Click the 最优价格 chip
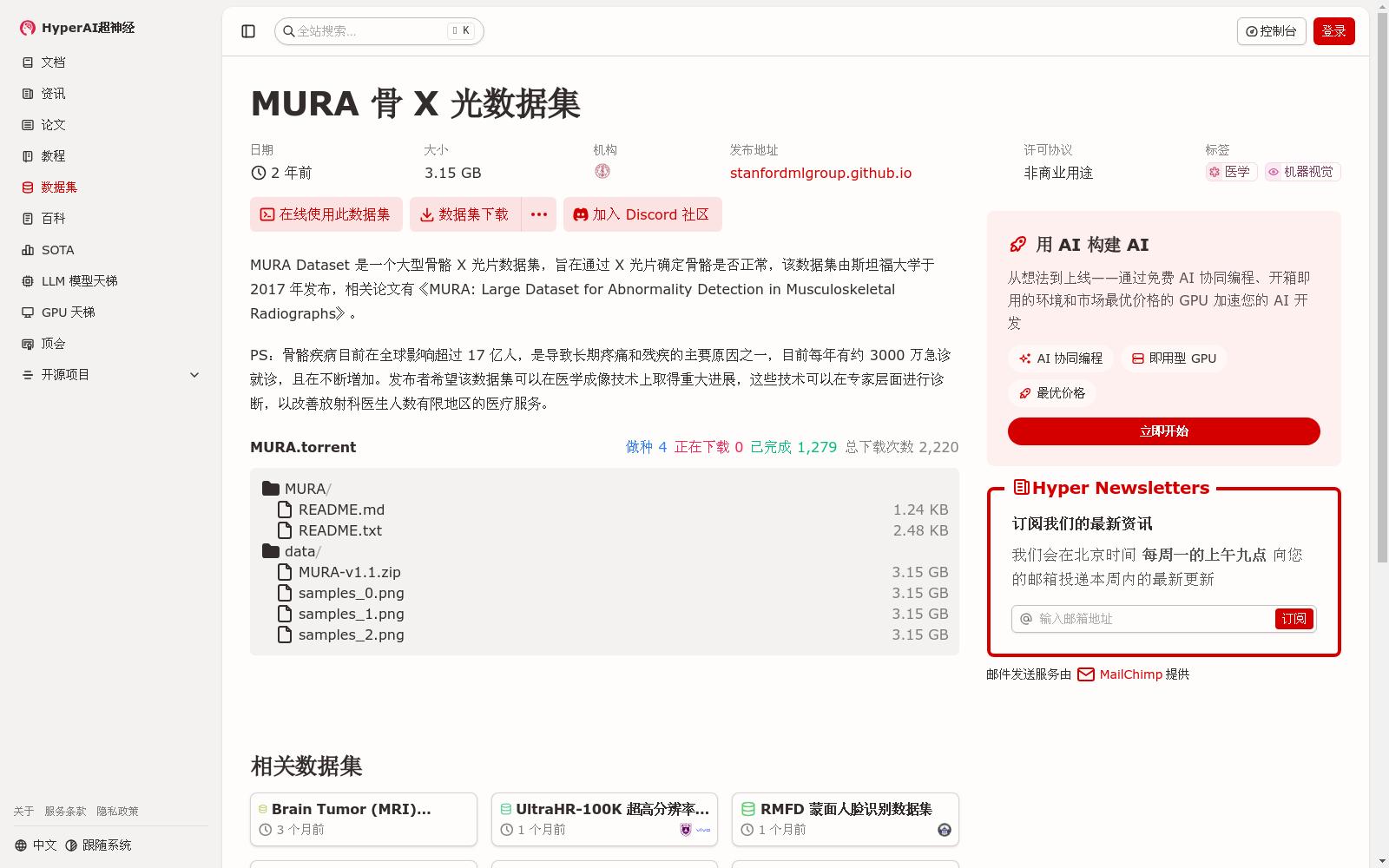This screenshot has width=1389, height=868. [1052, 393]
